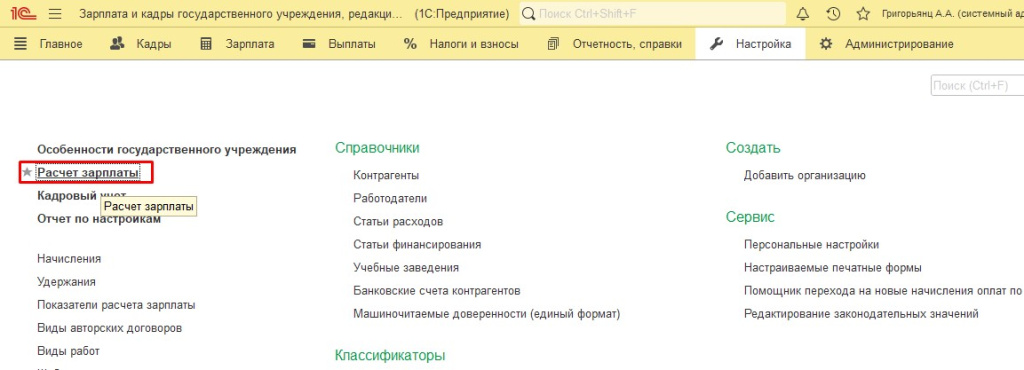Viewport: 1024px width, 370px height.
Task: Click the Классификаторы group heading
Action: 390,356
